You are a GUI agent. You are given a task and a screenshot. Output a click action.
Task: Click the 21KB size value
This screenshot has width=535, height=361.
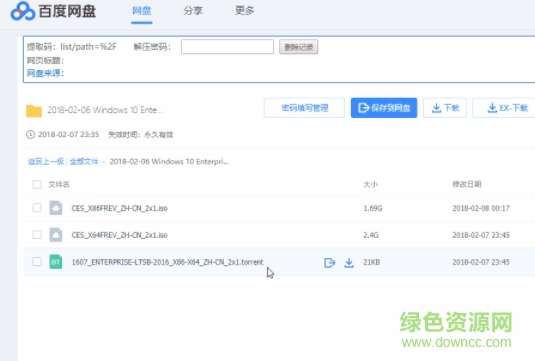click(372, 262)
